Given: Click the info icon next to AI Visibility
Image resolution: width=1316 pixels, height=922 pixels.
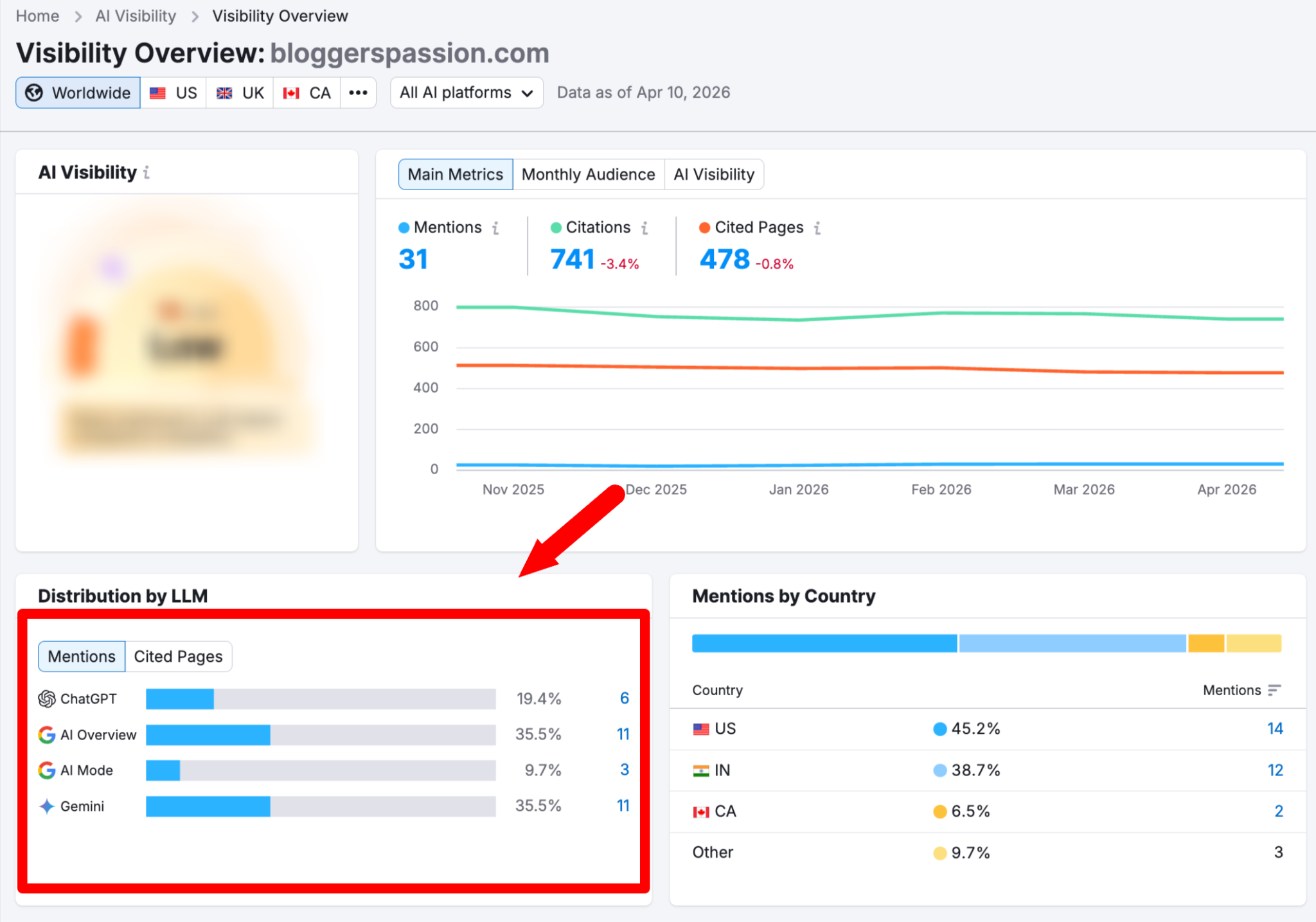Looking at the screenshot, I should tap(147, 172).
